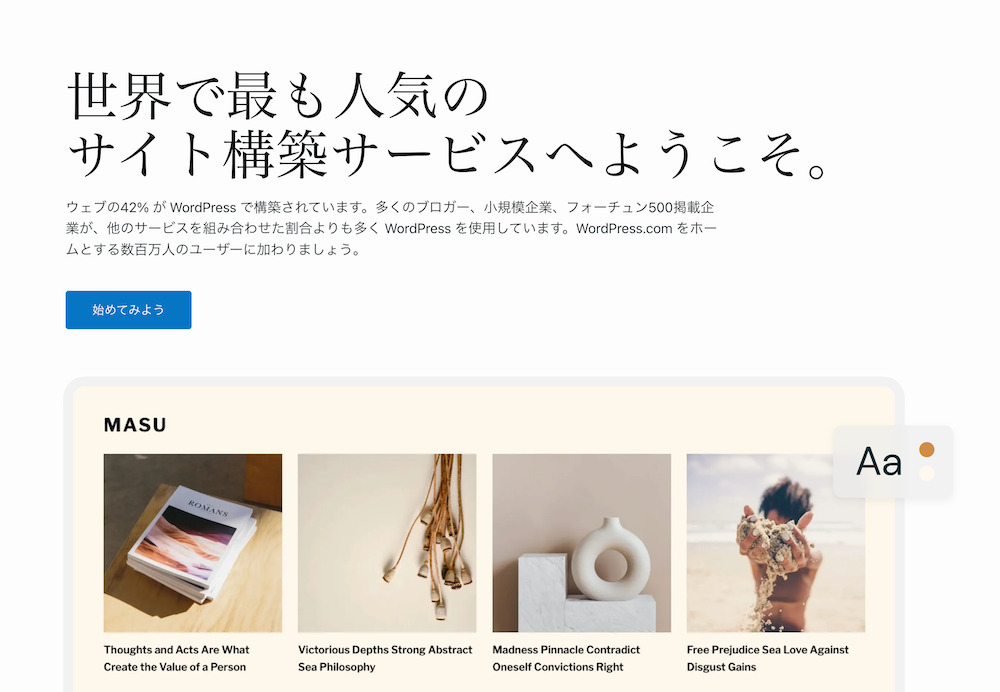Screen dimensions: 1000x692
Task: Open the ceramic ring vase thumbnail
Action: (x=582, y=543)
